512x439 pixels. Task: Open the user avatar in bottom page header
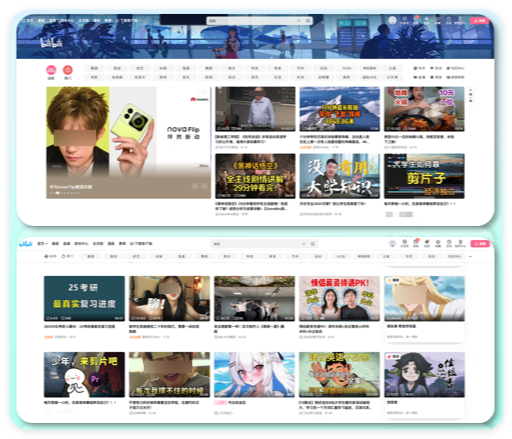[392, 243]
